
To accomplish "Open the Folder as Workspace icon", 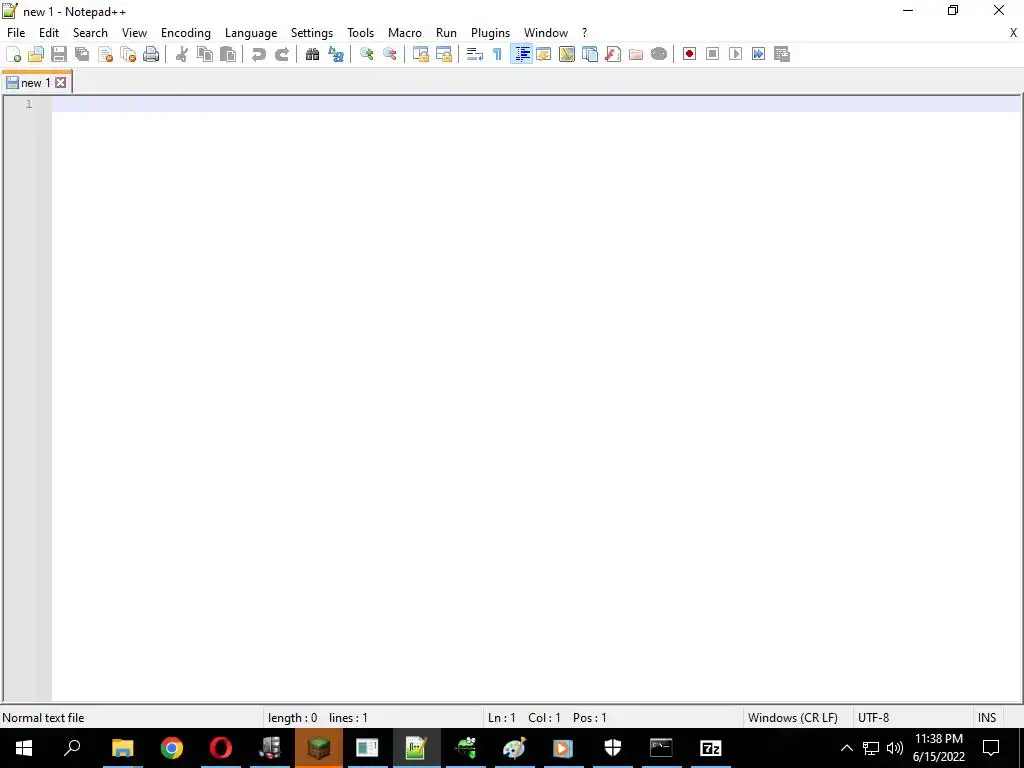I will point(635,54).
